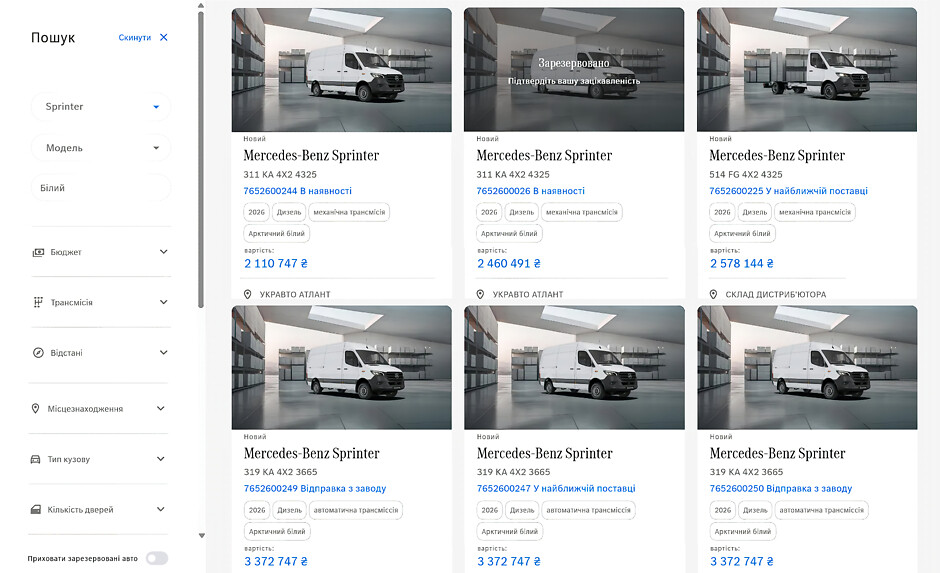Click the Пошук heading
The height and width of the screenshot is (573, 940).
pyautogui.click(x=53, y=37)
